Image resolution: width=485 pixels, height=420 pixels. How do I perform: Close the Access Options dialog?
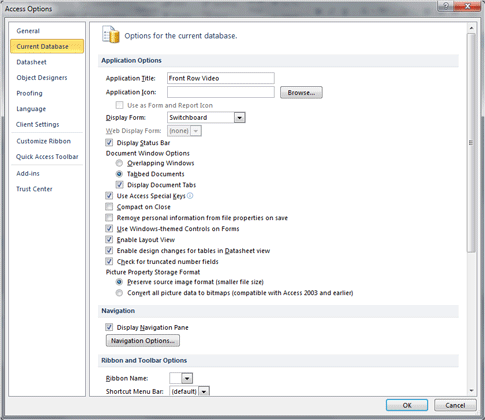(468, 6)
